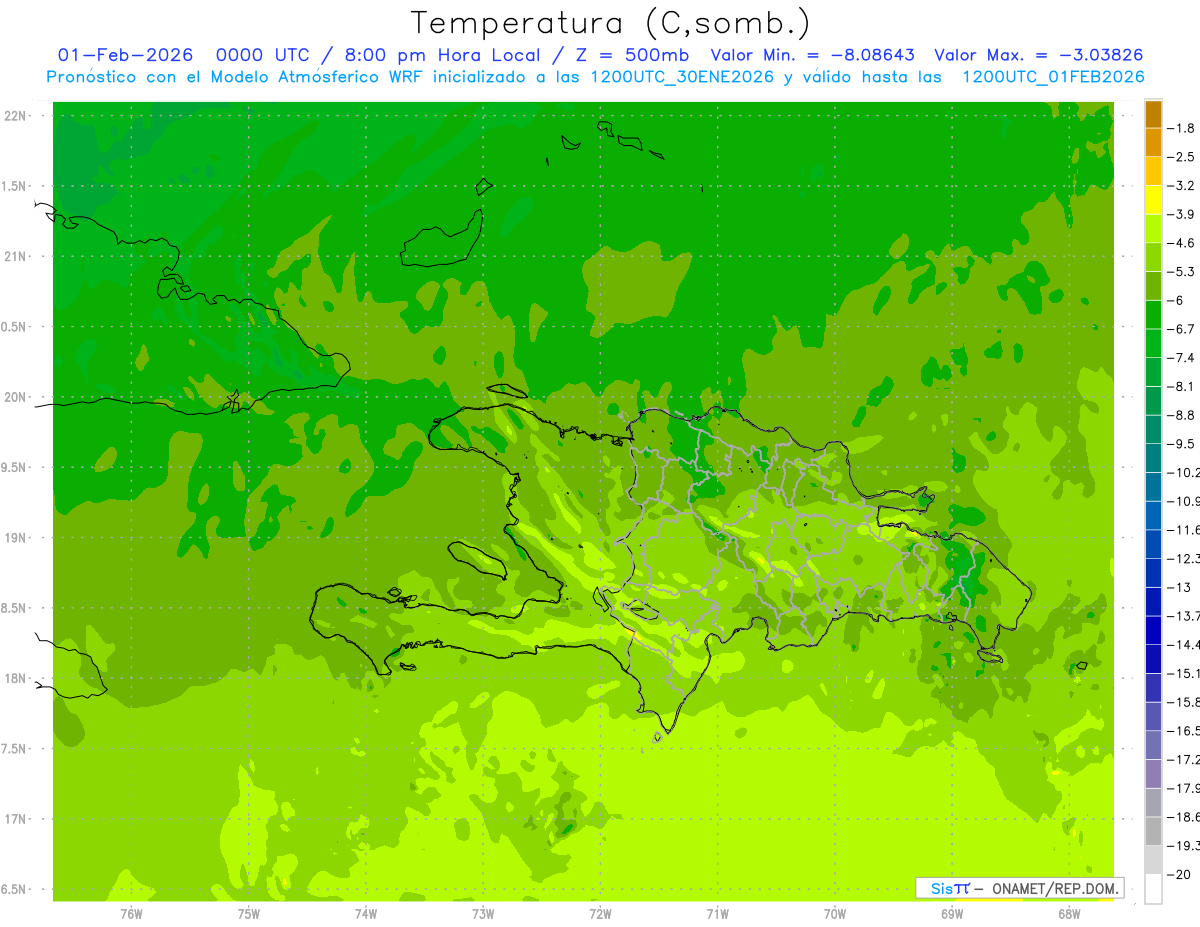This screenshot has width=1200, height=927.
Task: Select the valid-until stamp '1200UTC_01FEB2026'
Action: (1053, 77)
